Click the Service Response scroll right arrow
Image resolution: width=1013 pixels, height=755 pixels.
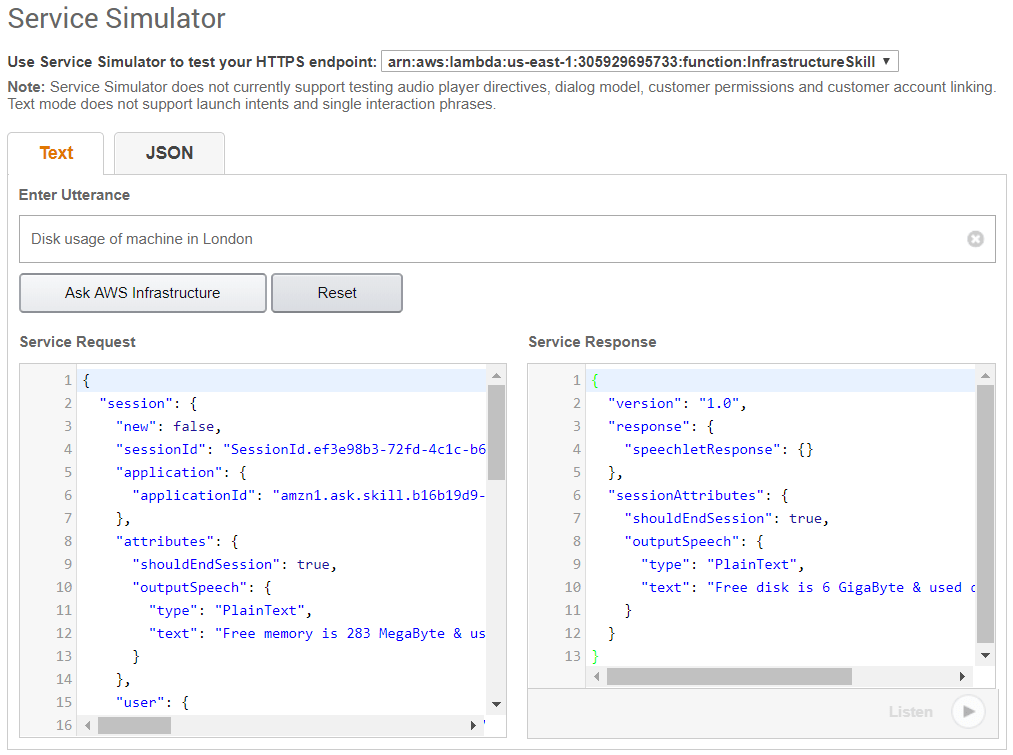[962, 676]
